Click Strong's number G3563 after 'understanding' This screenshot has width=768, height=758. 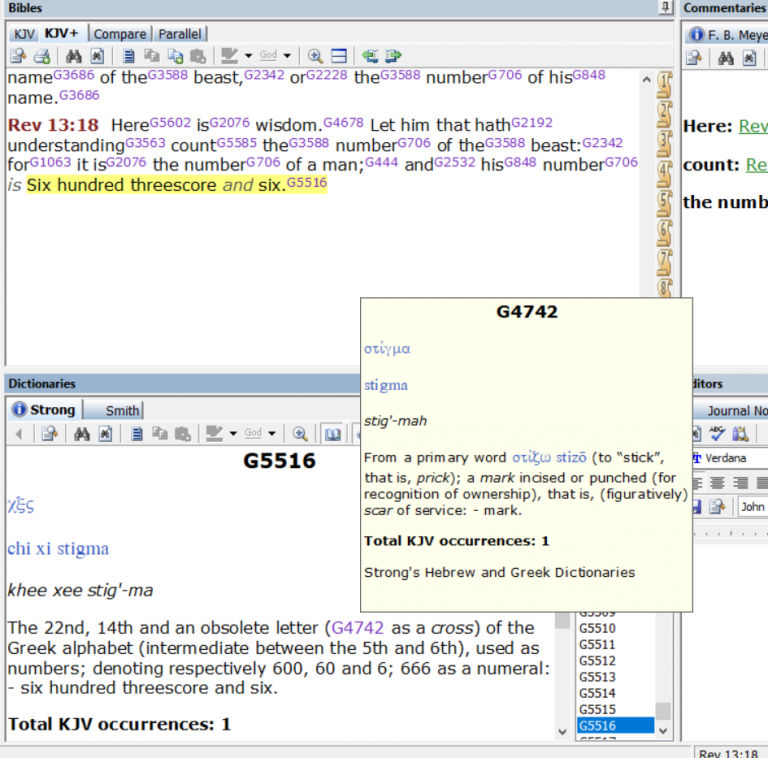point(145,142)
